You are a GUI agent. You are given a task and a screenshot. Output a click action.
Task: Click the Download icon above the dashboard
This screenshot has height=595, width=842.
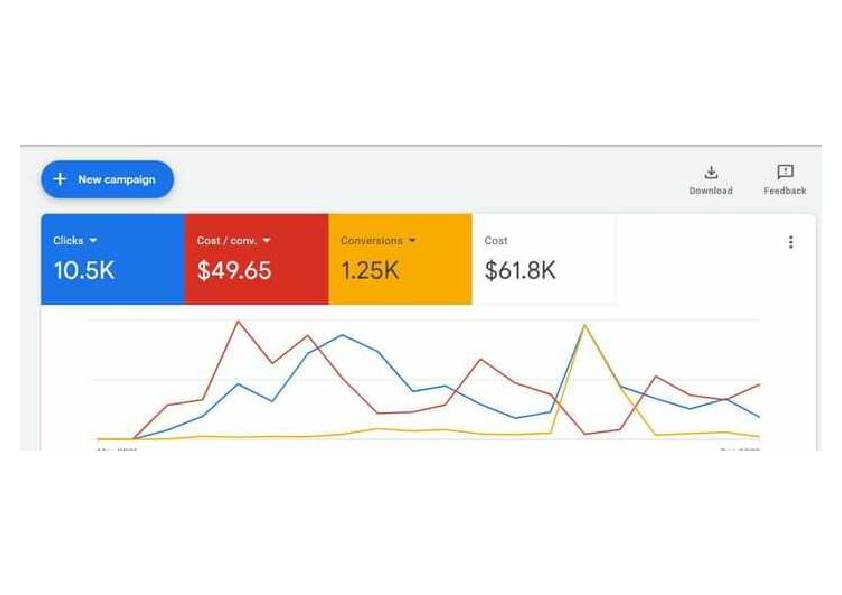711,171
